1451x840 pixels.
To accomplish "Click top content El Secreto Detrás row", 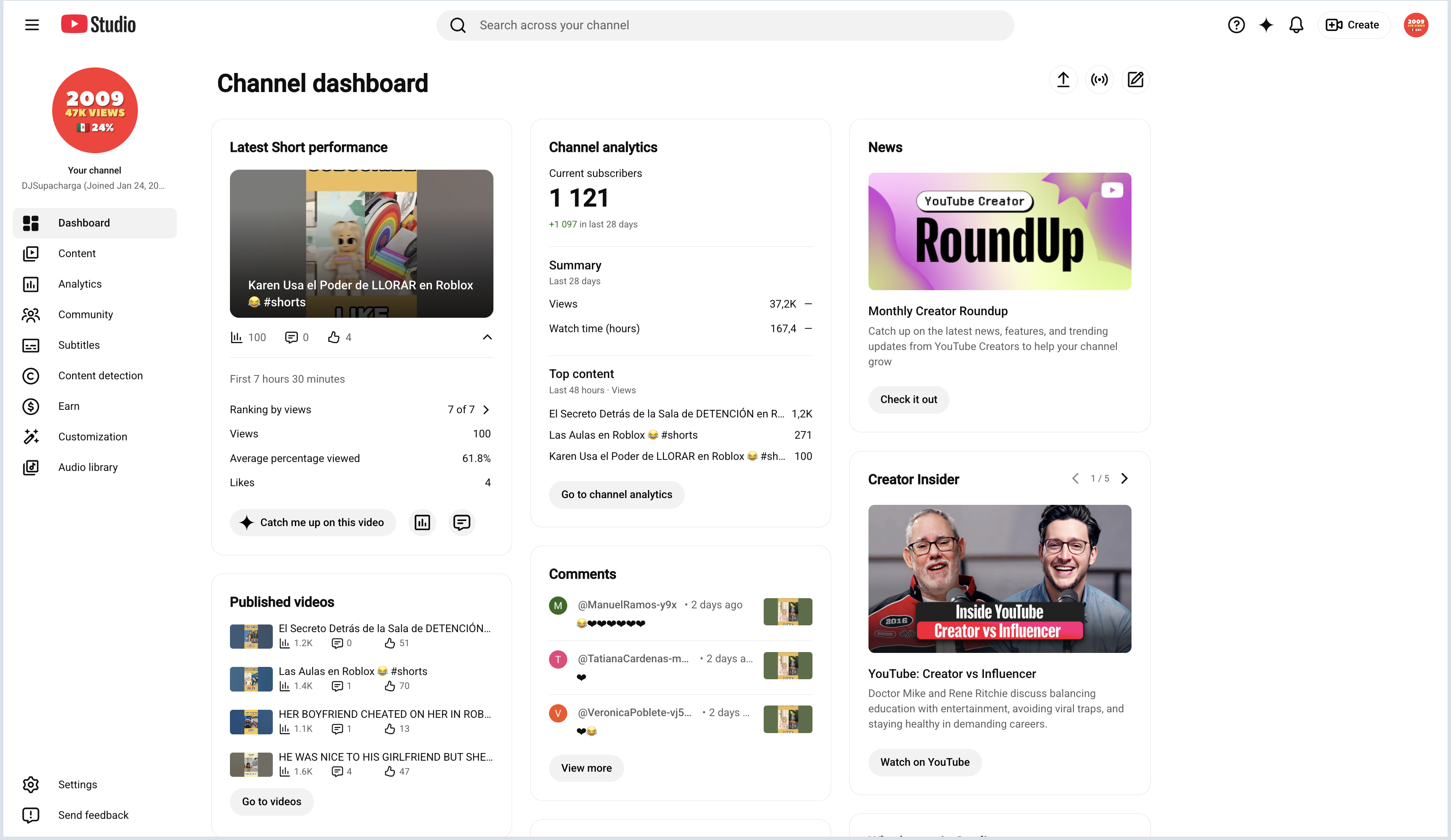I will coord(680,413).
